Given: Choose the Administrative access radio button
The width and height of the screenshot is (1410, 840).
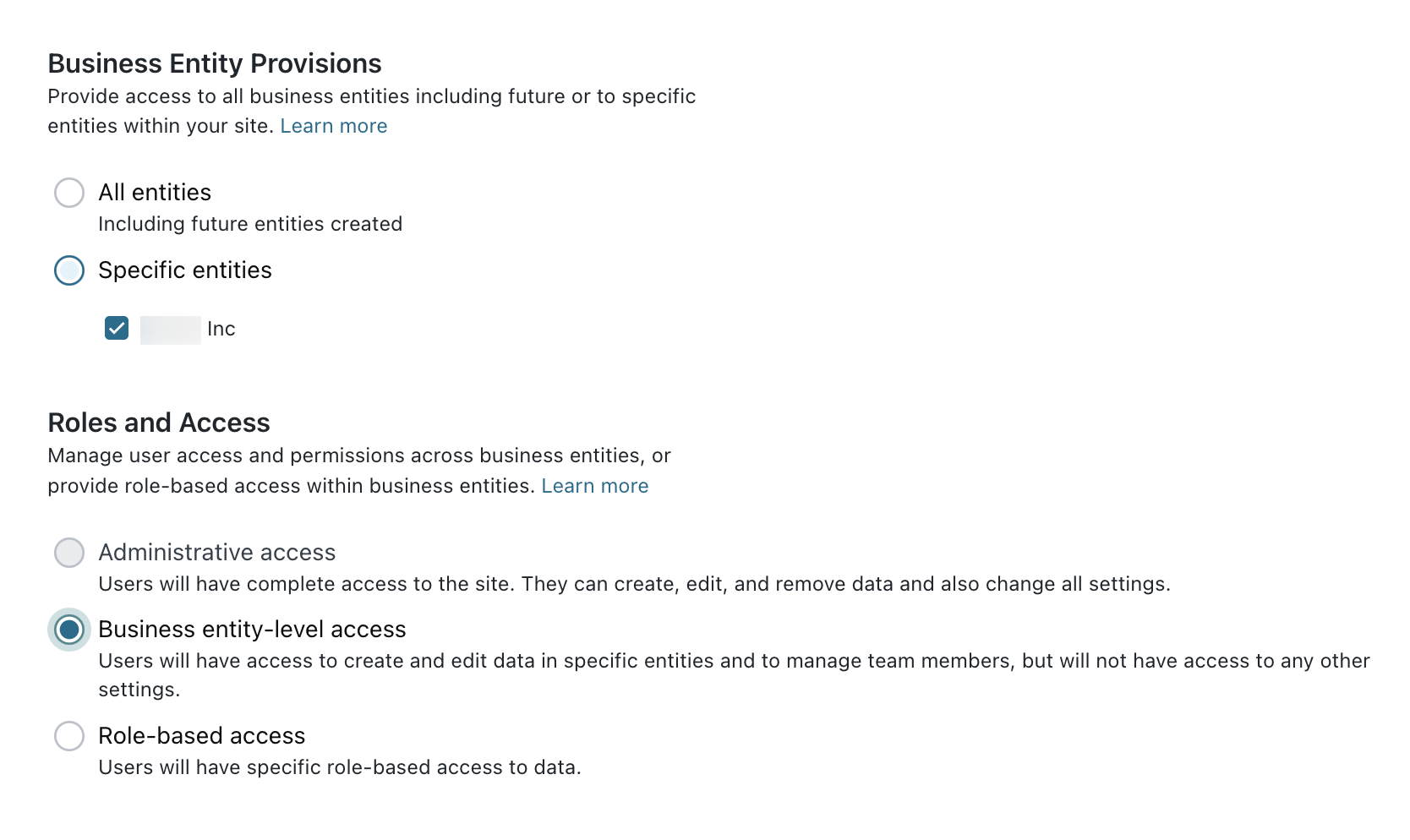Looking at the screenshot, I should click(x=69, y=553).
